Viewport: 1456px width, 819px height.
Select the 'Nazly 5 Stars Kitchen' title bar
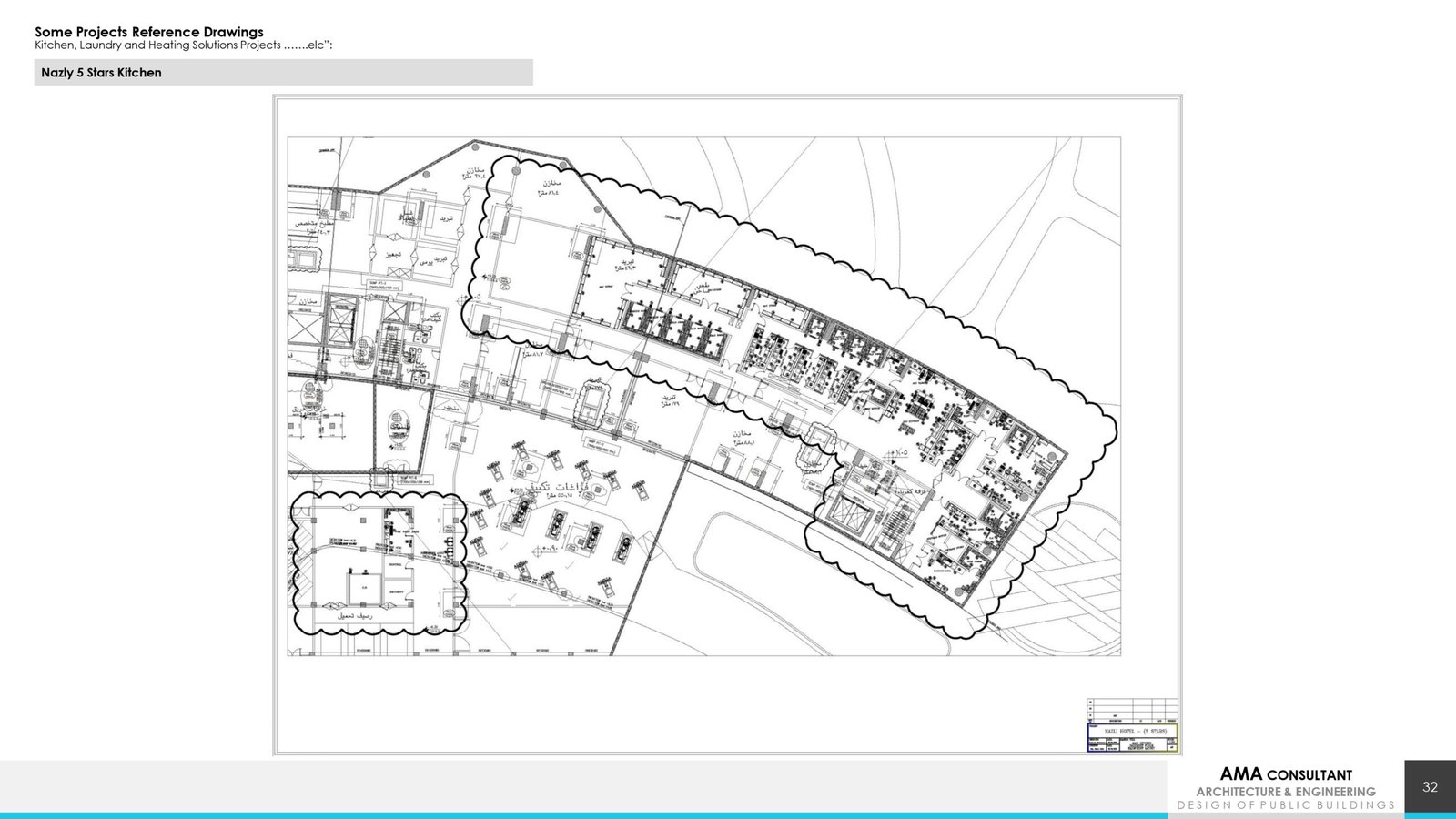(x=283, y=73)
